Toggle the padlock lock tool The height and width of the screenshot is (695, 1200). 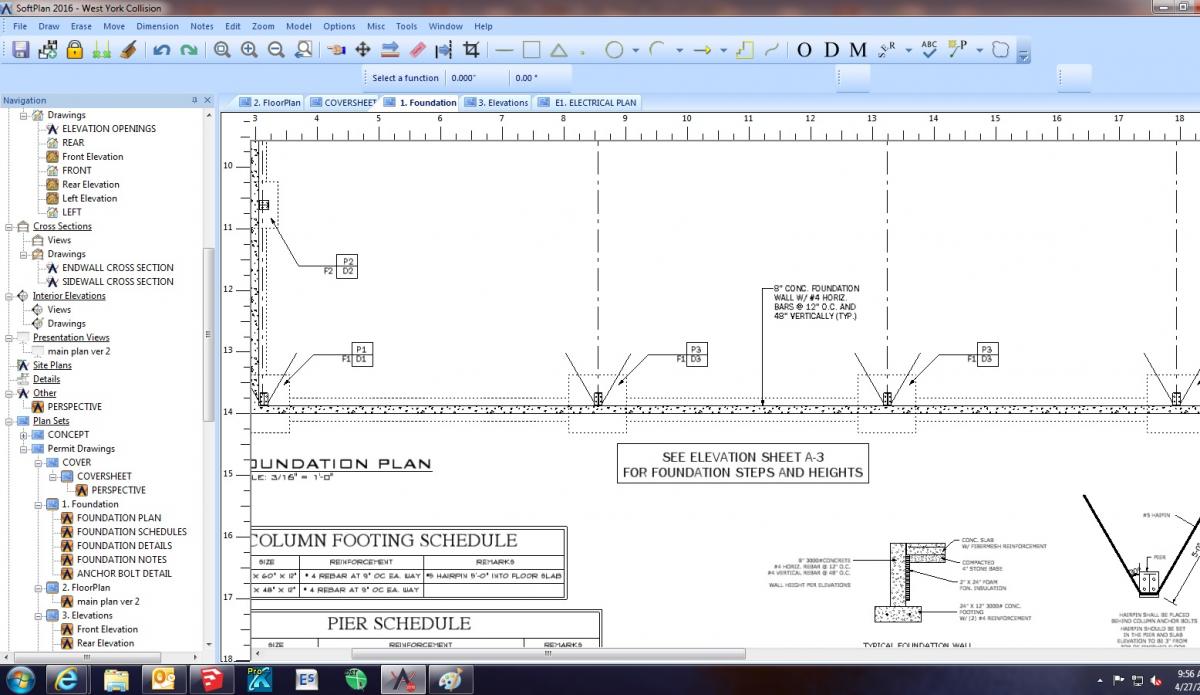[74, 50]
